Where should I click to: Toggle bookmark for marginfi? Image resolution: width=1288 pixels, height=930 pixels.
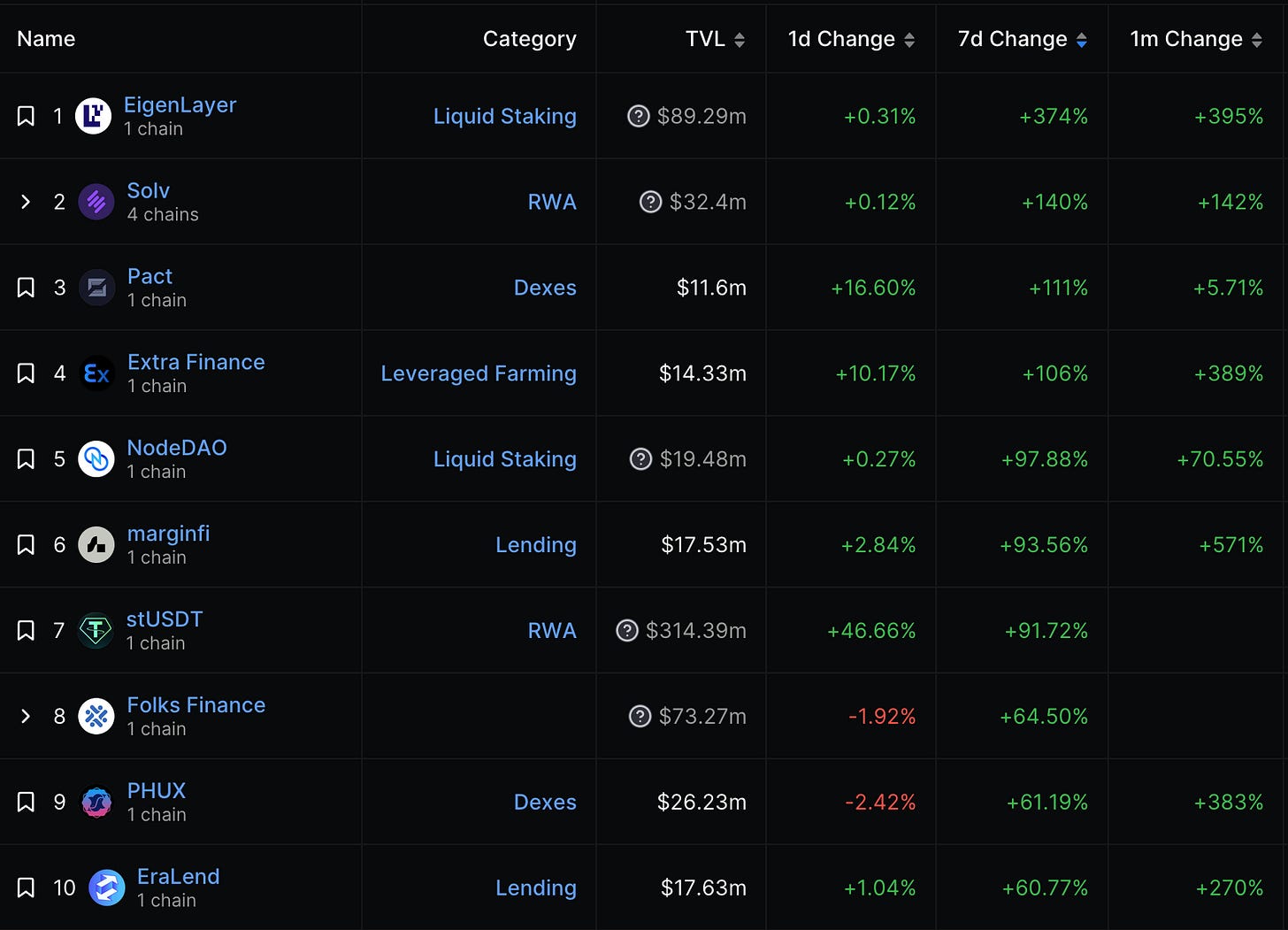pyautogui.click(x=26, y=545)
